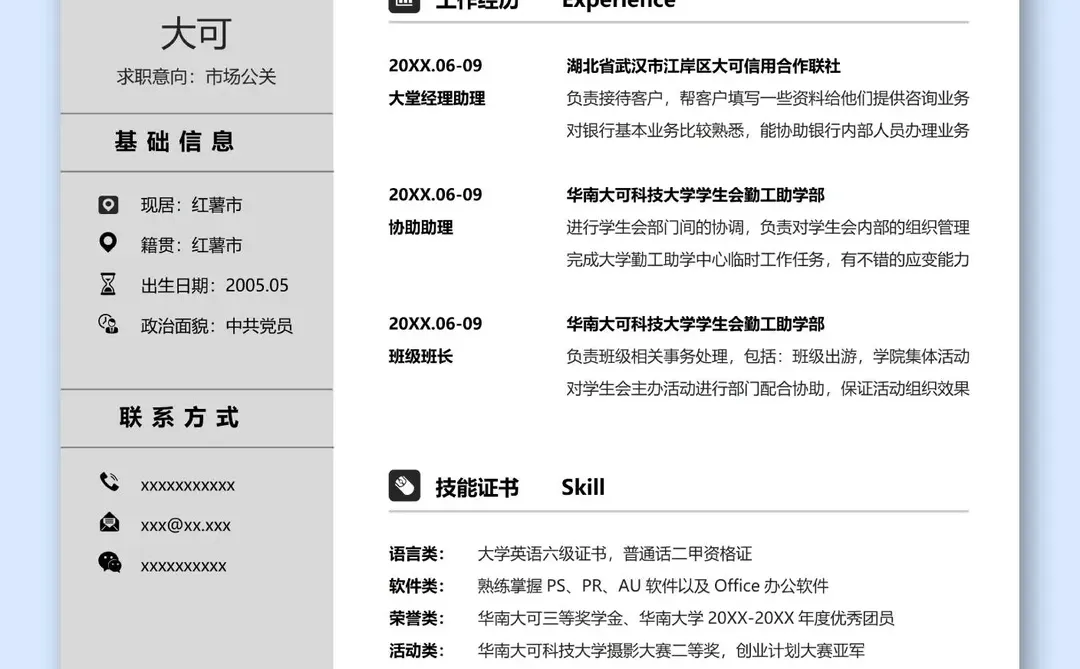Click the current residence building icon beside 现居

pos(108,204)
